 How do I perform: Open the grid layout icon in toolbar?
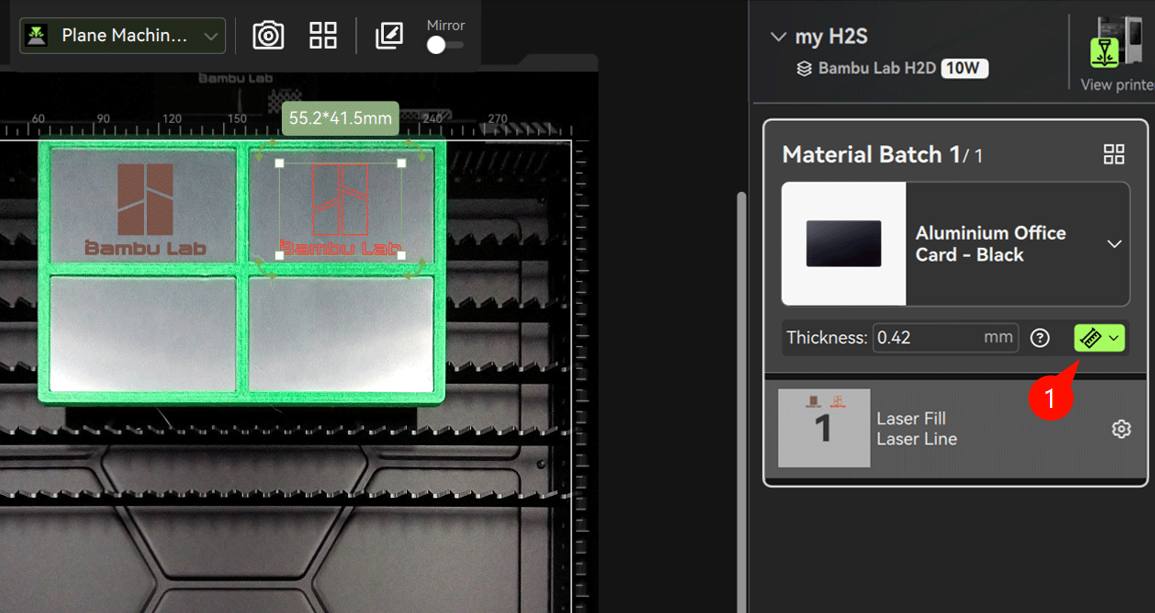(x=323, y=35)
